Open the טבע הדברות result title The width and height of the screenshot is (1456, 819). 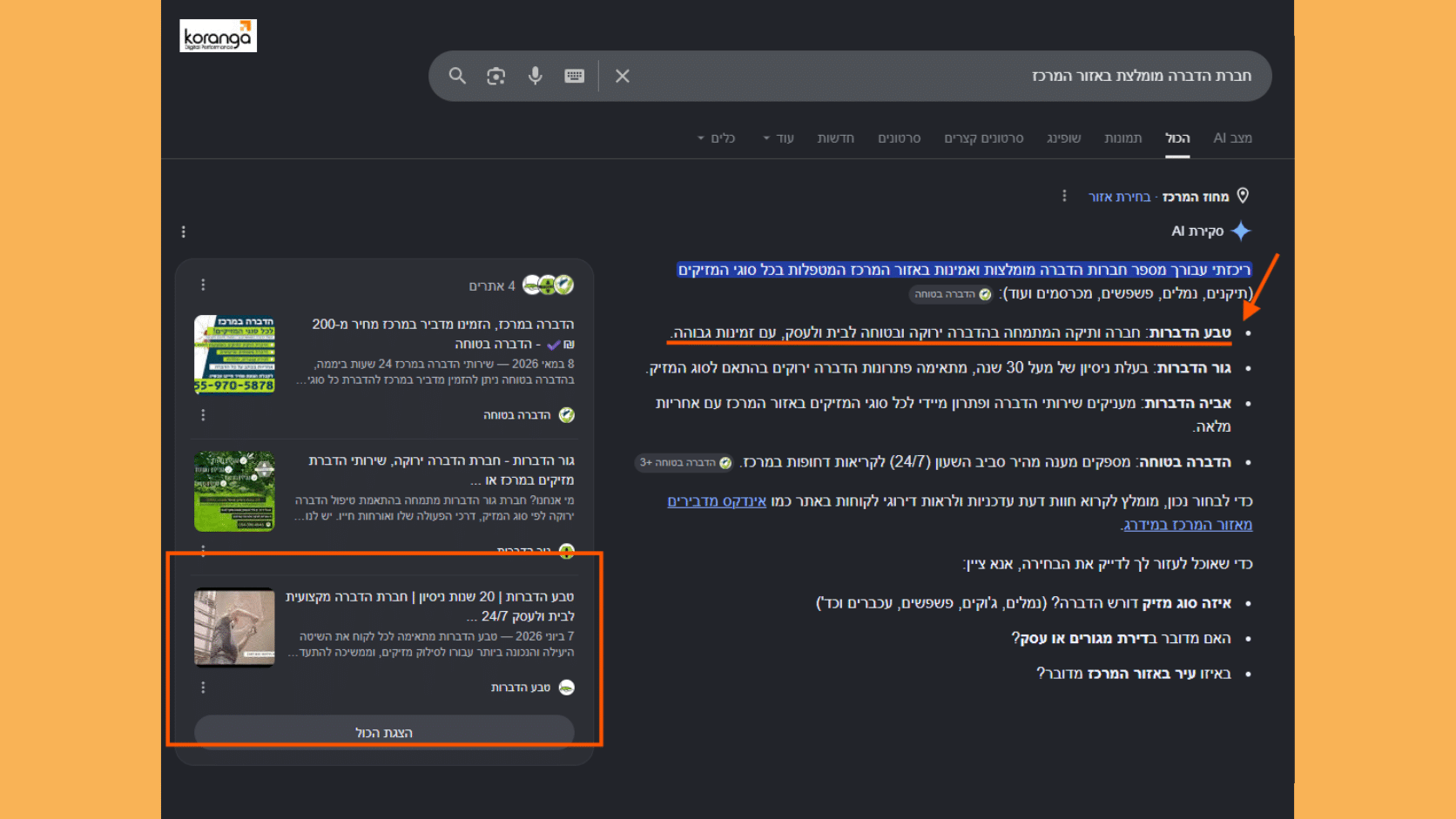(430, 607)
